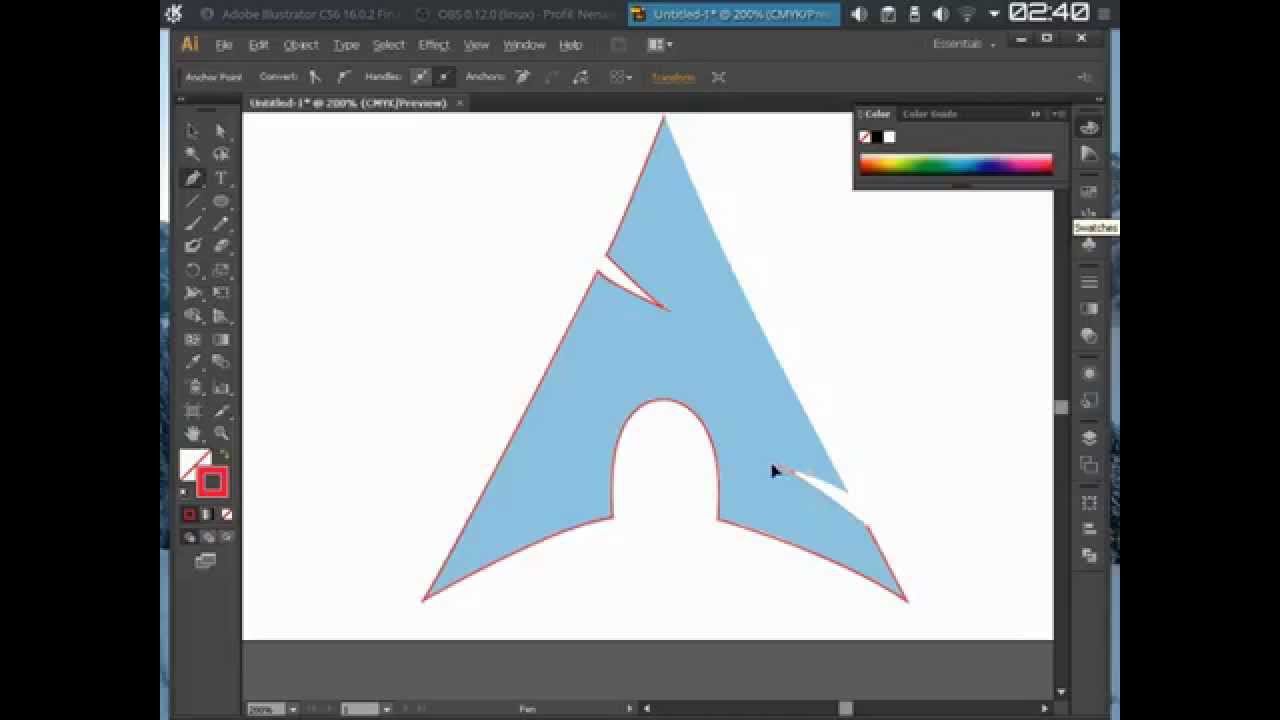Image resolution: width=1280 pixels, height=720 pixels.
Task: Set Color mode button below swatches
Action: point(189,514)
